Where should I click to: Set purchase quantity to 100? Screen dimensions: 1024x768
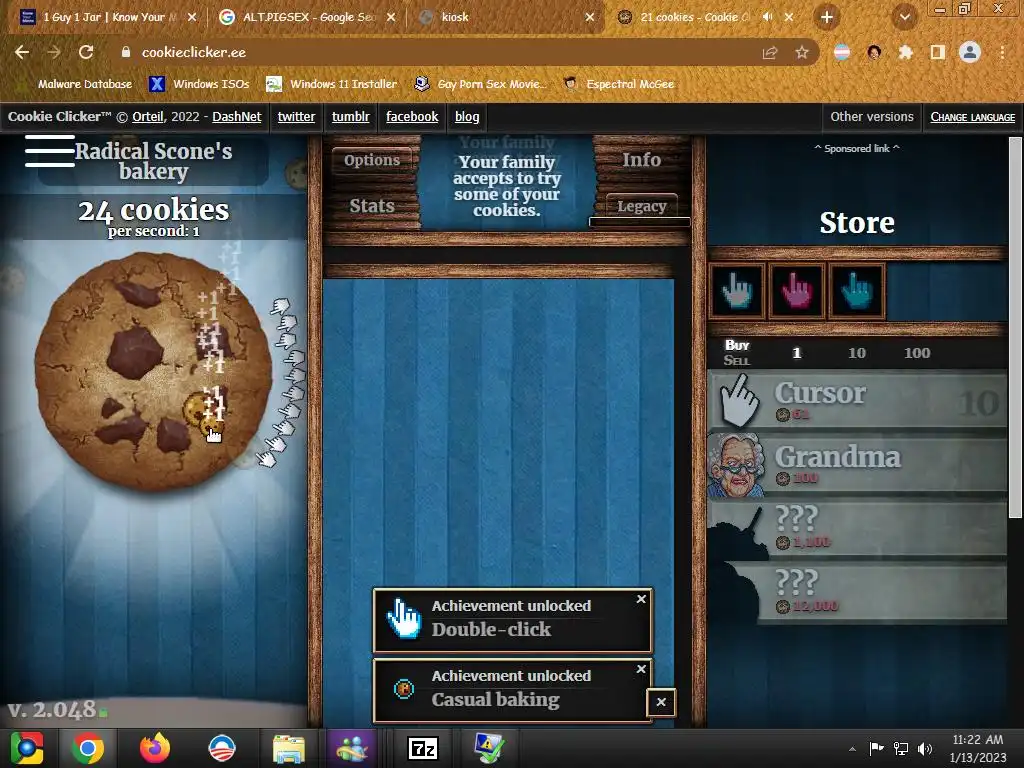coord(917,353)
